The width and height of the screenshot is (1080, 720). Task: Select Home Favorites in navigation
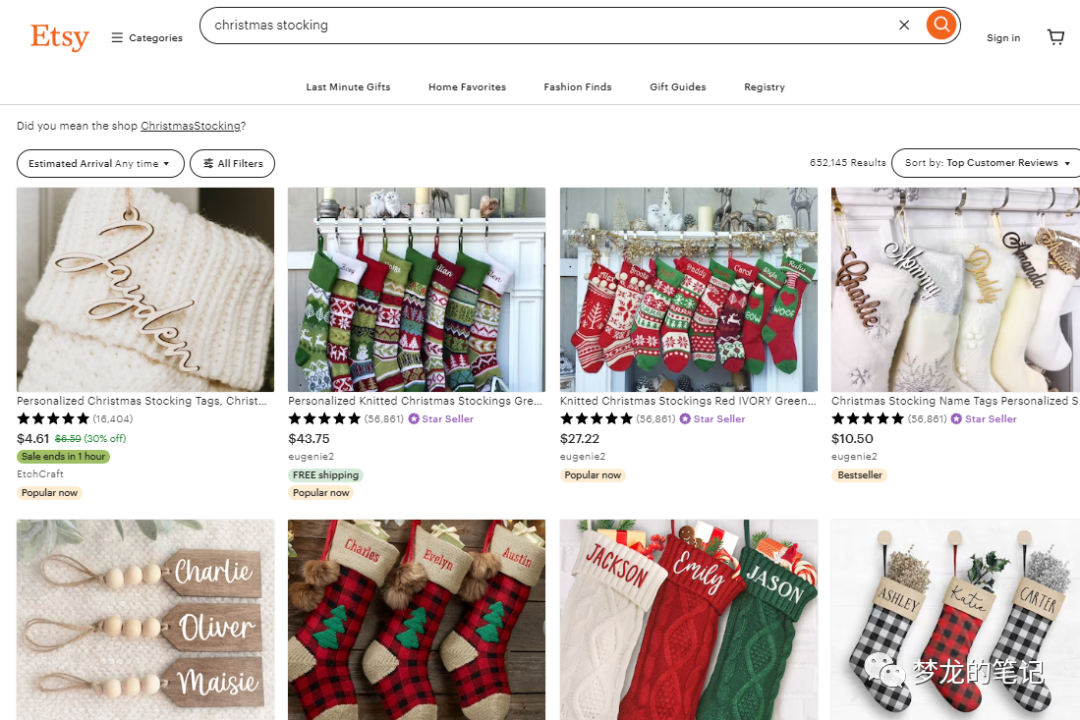pos(467,88)
